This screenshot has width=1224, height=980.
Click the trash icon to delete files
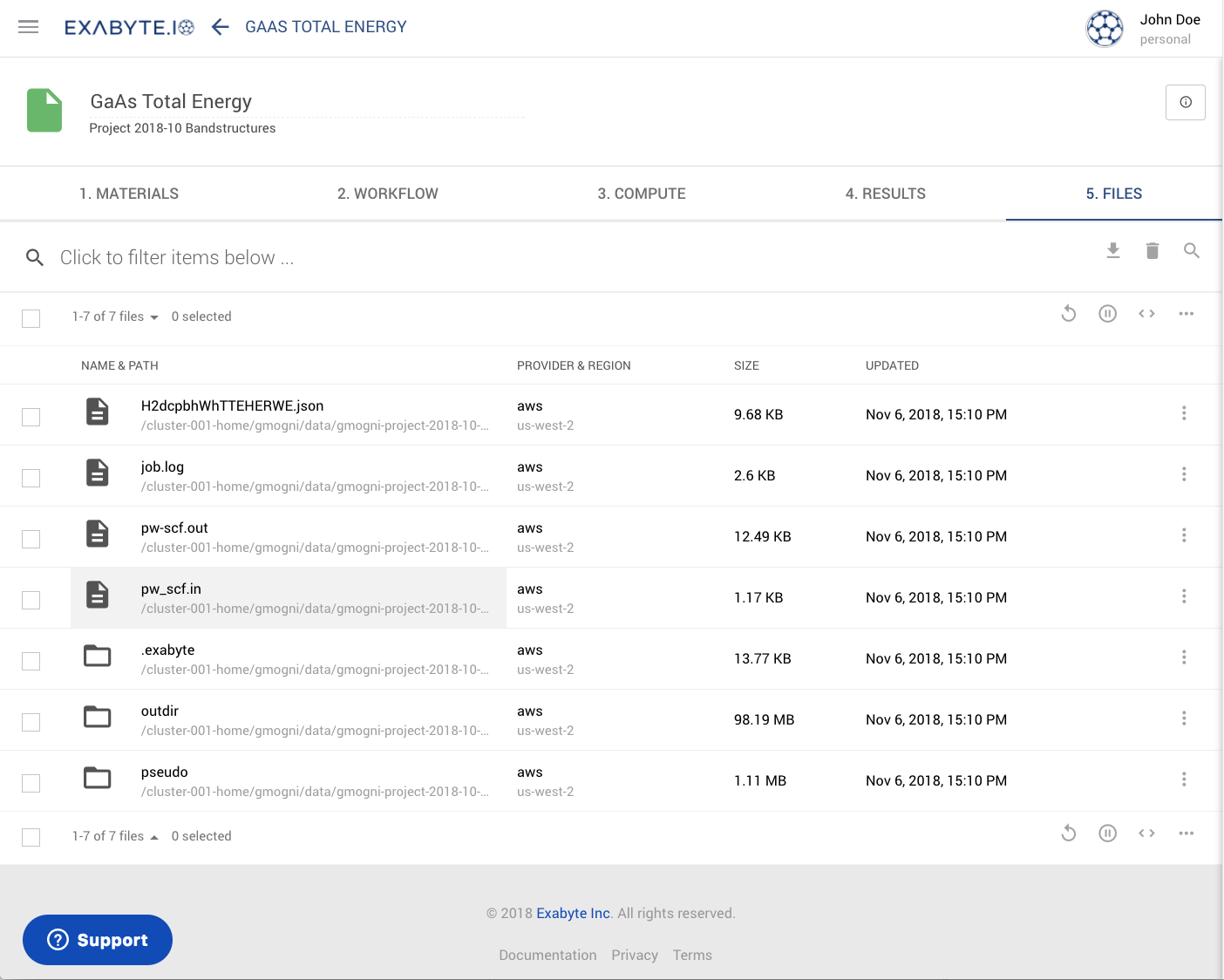click(x=1152, y=250)
